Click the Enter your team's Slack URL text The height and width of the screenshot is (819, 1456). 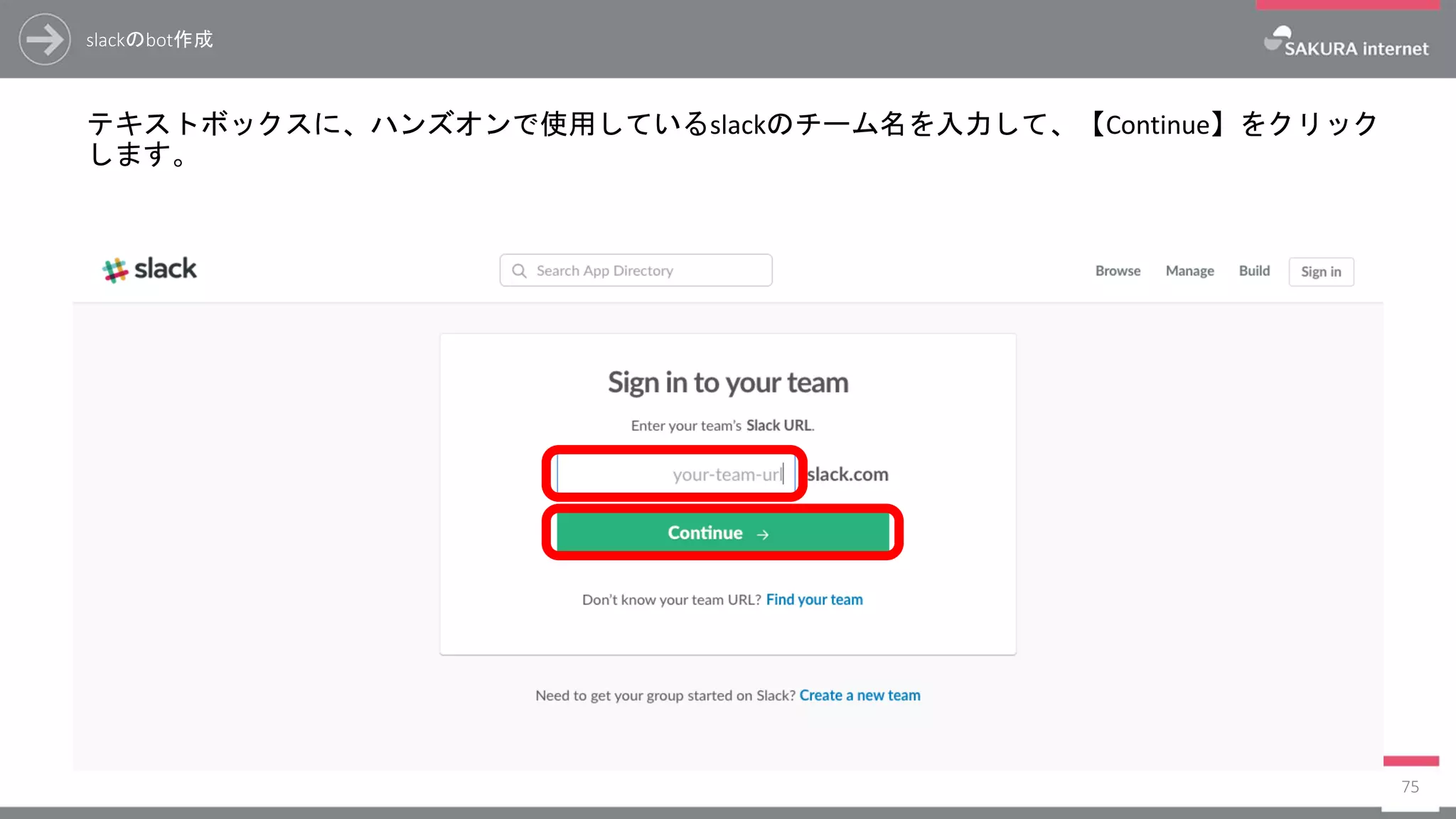722,425
